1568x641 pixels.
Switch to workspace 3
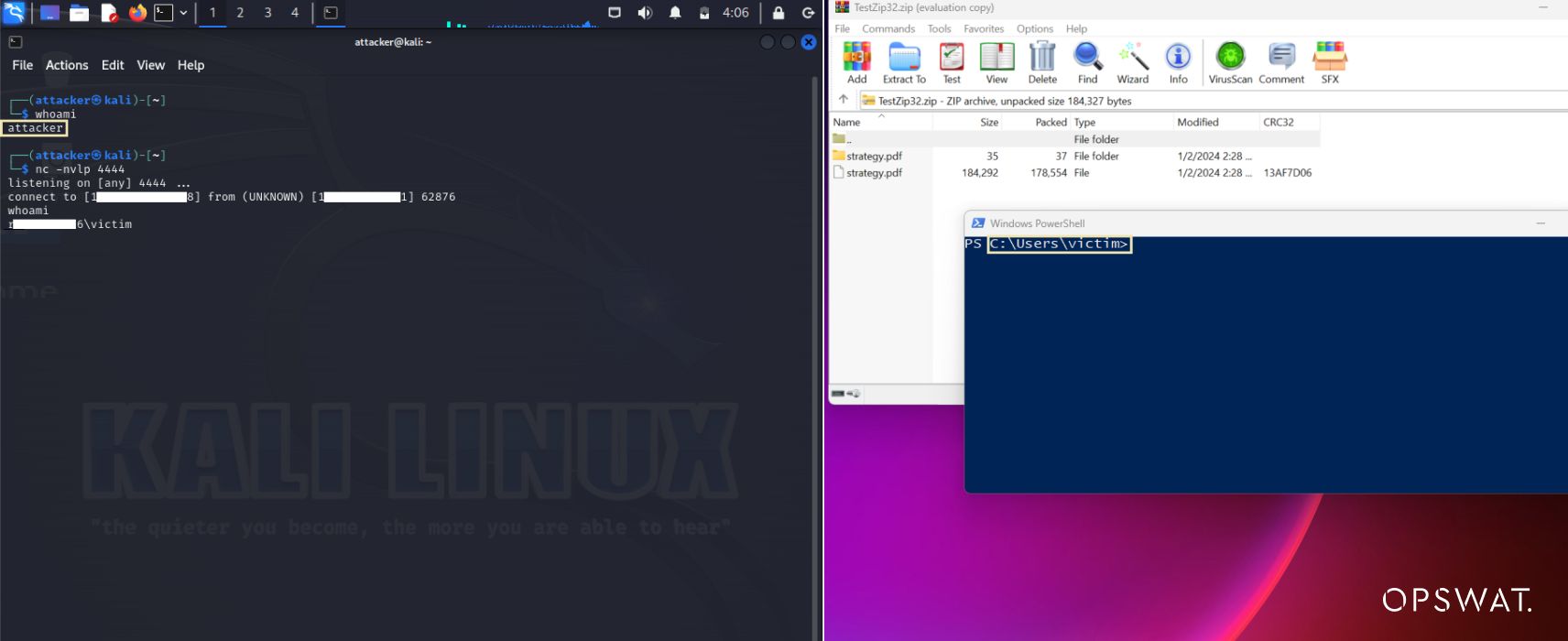click(x=267, y=13)
